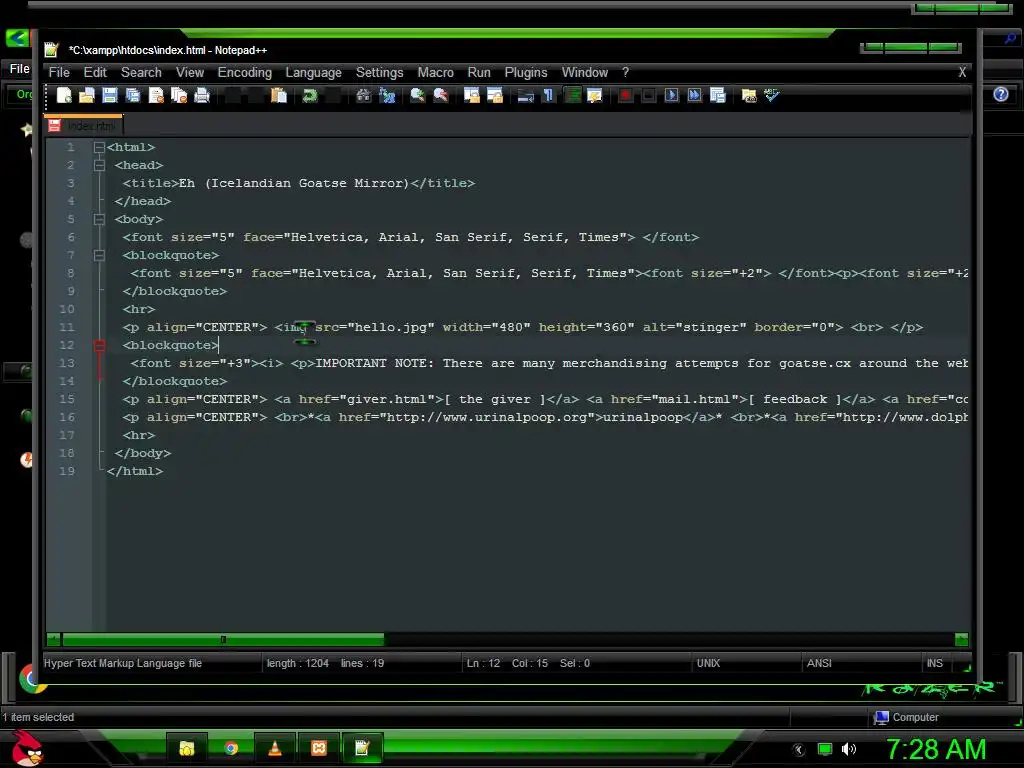Toggle synchronize horizontal scrolling
Viewport: 1024px width, 768px height.
(x=494, y=95)
